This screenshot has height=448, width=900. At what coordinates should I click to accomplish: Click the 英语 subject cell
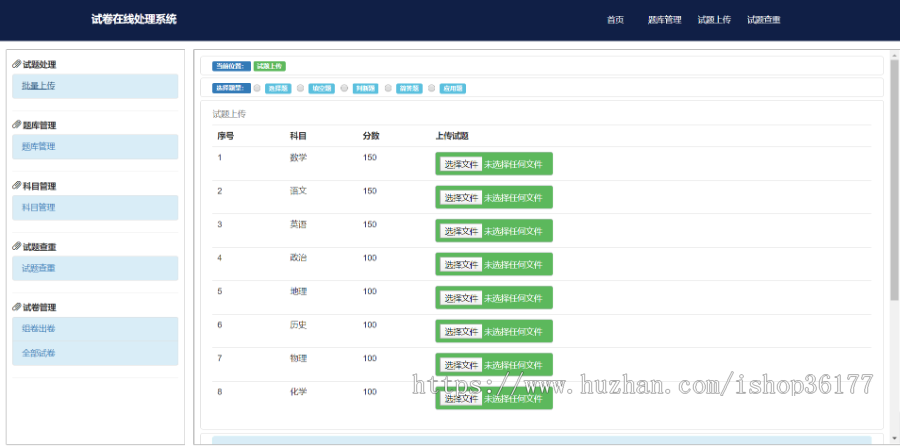point(298,224)
